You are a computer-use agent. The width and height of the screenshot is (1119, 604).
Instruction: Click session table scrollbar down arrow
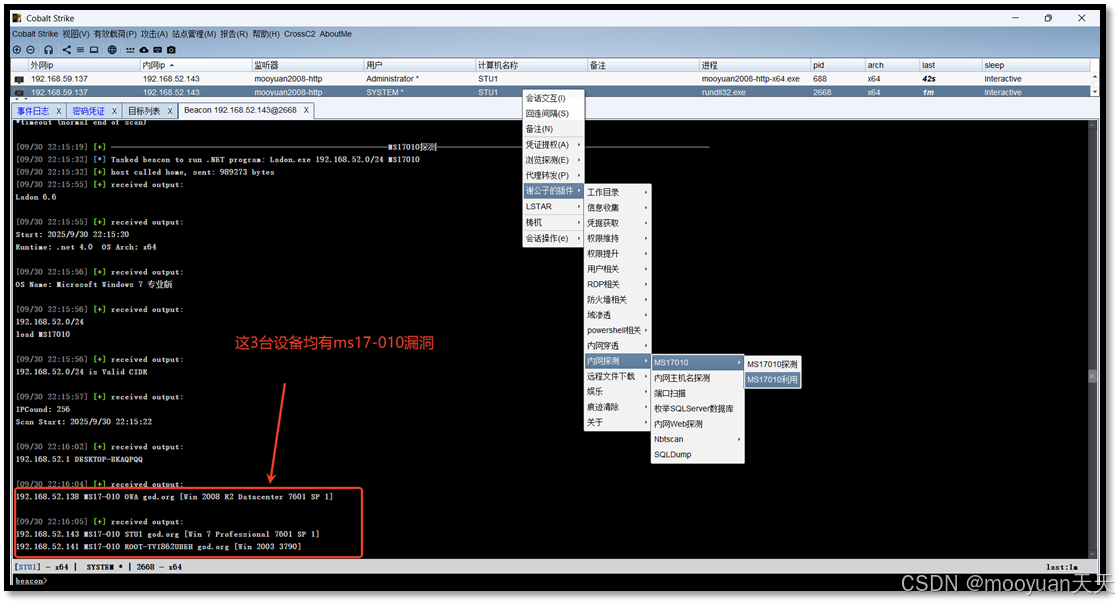tap(1095, 92)
